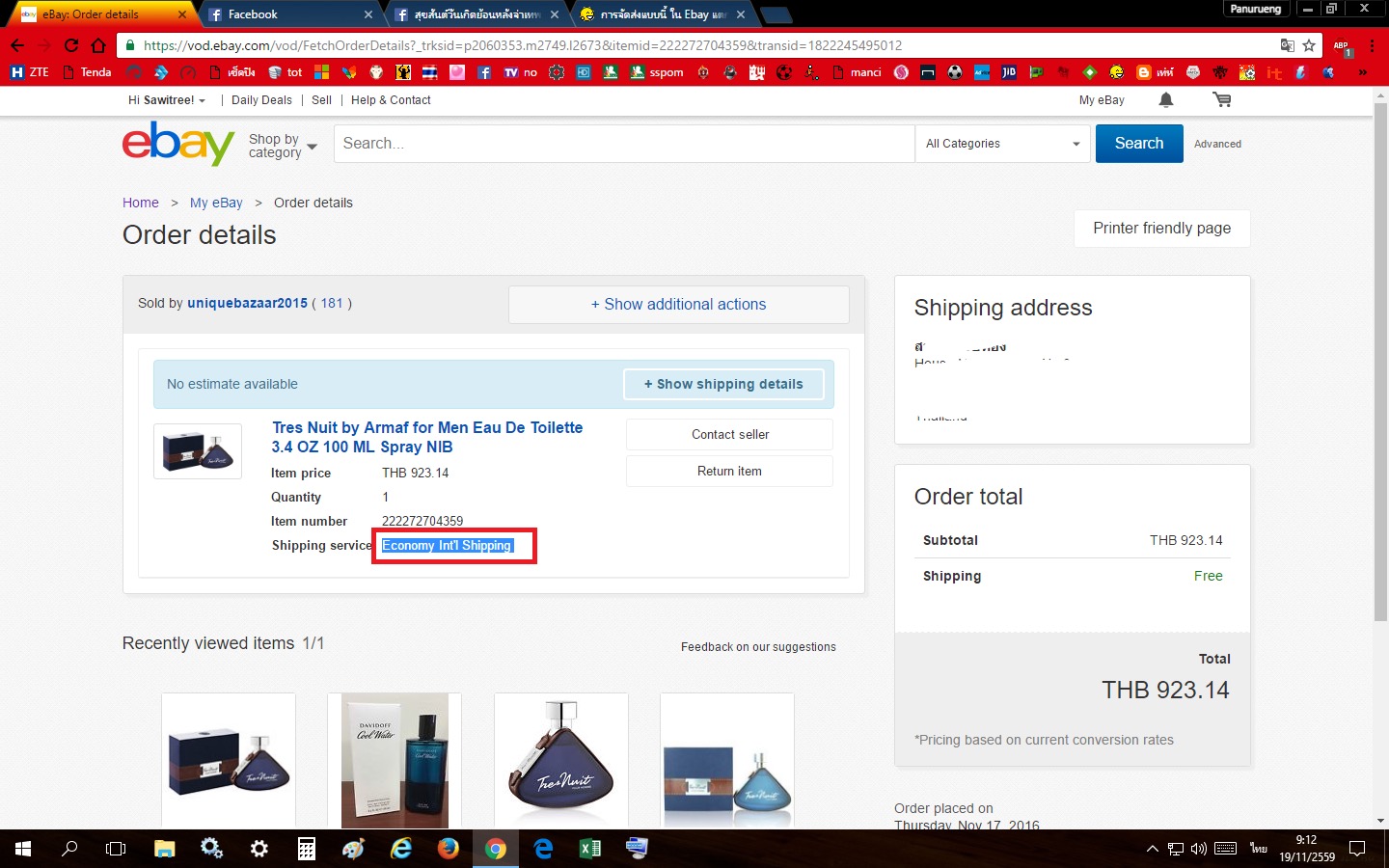Open the Chrome three-dot menu
The width and height of the screenshot is (1389, 868).
1372,45
